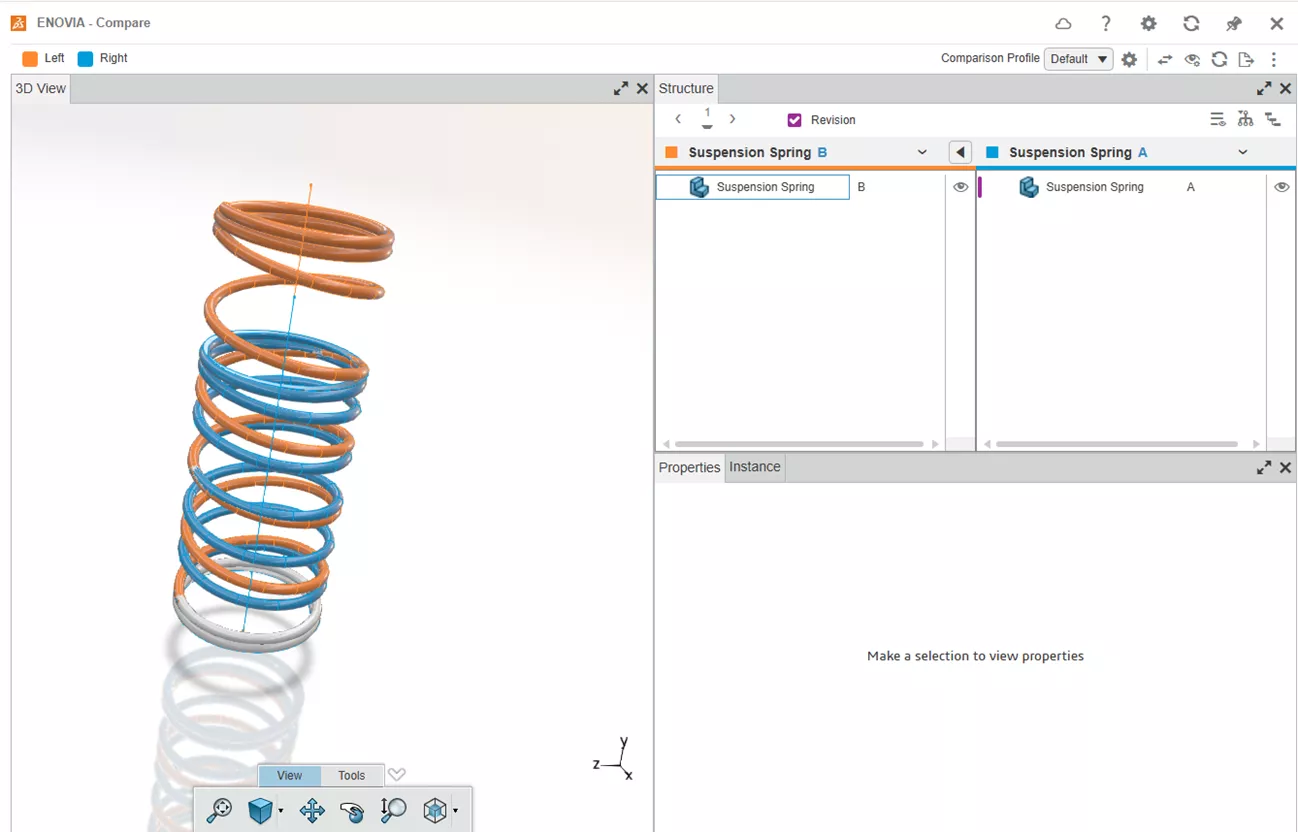Activate the Pan tool in the view toolbar
This screenshot has width=1298, height=832.
click(x=311, y=810)
